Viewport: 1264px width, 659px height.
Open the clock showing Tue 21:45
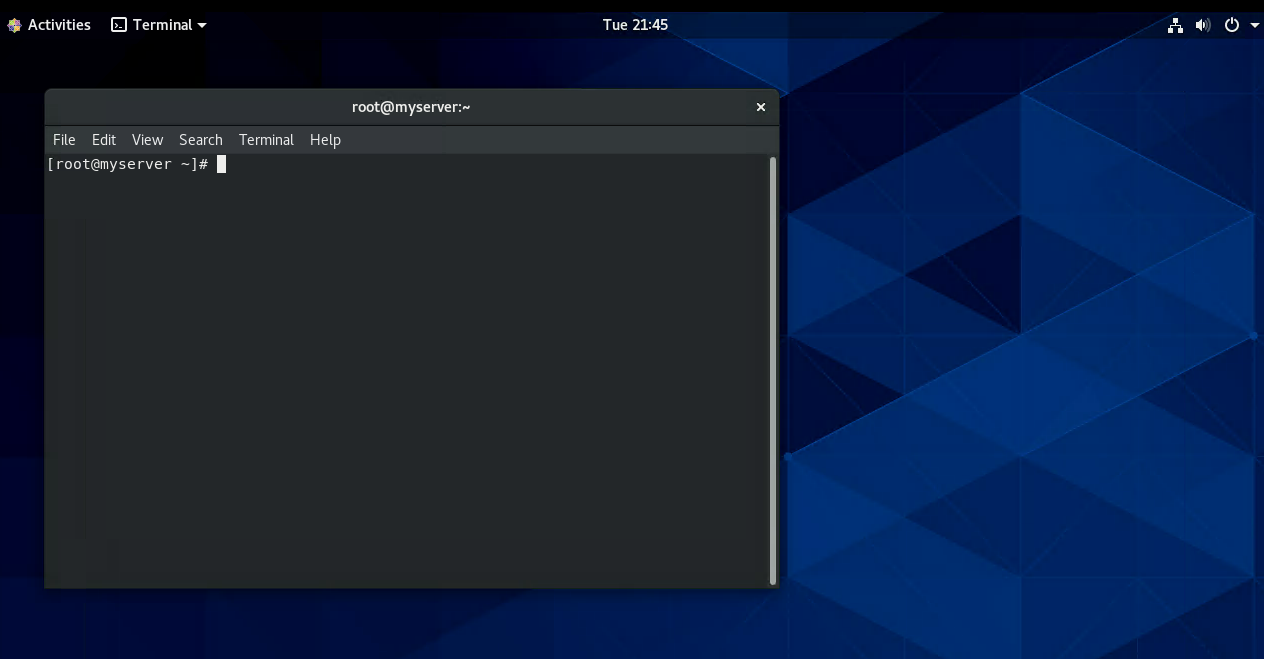click(x=635, y=25)
